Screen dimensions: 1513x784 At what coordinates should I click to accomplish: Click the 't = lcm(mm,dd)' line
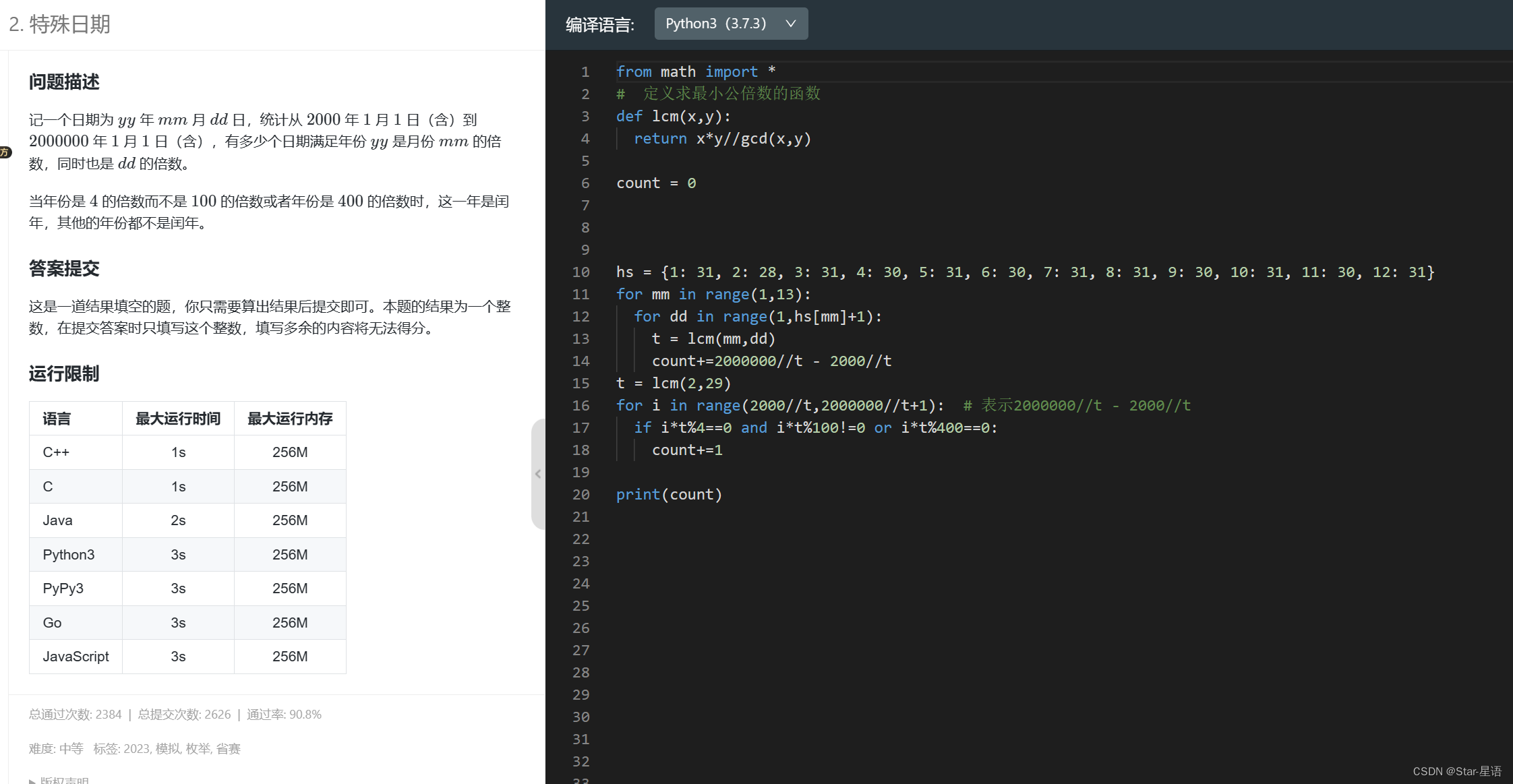[713, 338]
